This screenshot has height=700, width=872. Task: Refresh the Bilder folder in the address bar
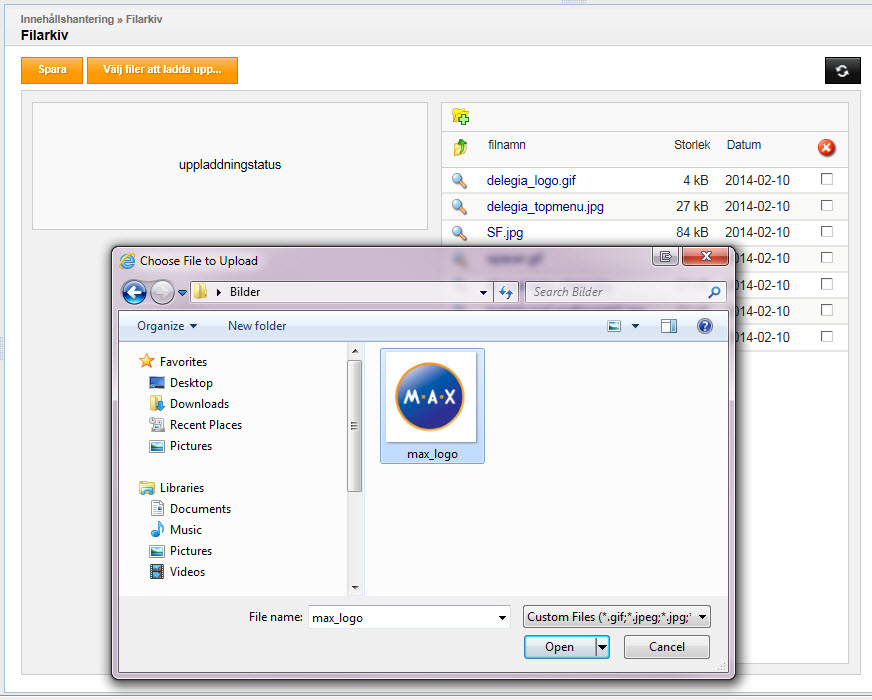[x=506, y=292]
